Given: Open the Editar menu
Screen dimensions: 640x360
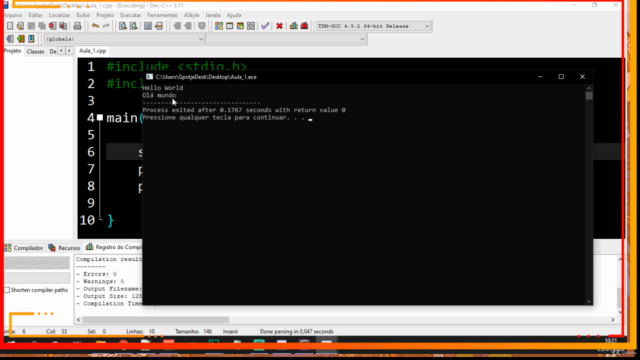Looking at the screenshot, I should click(35, 15).
